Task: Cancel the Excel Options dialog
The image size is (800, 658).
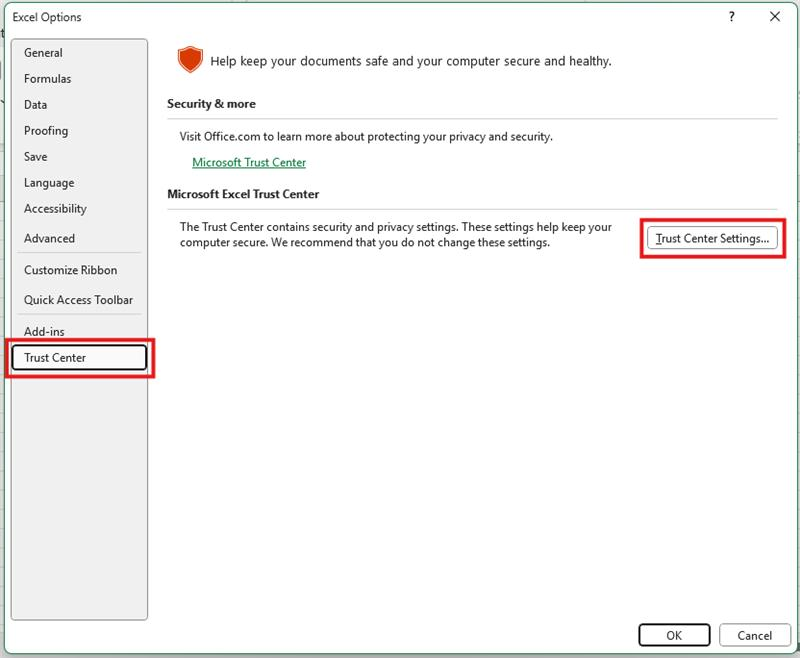Action: coord(755,636)
